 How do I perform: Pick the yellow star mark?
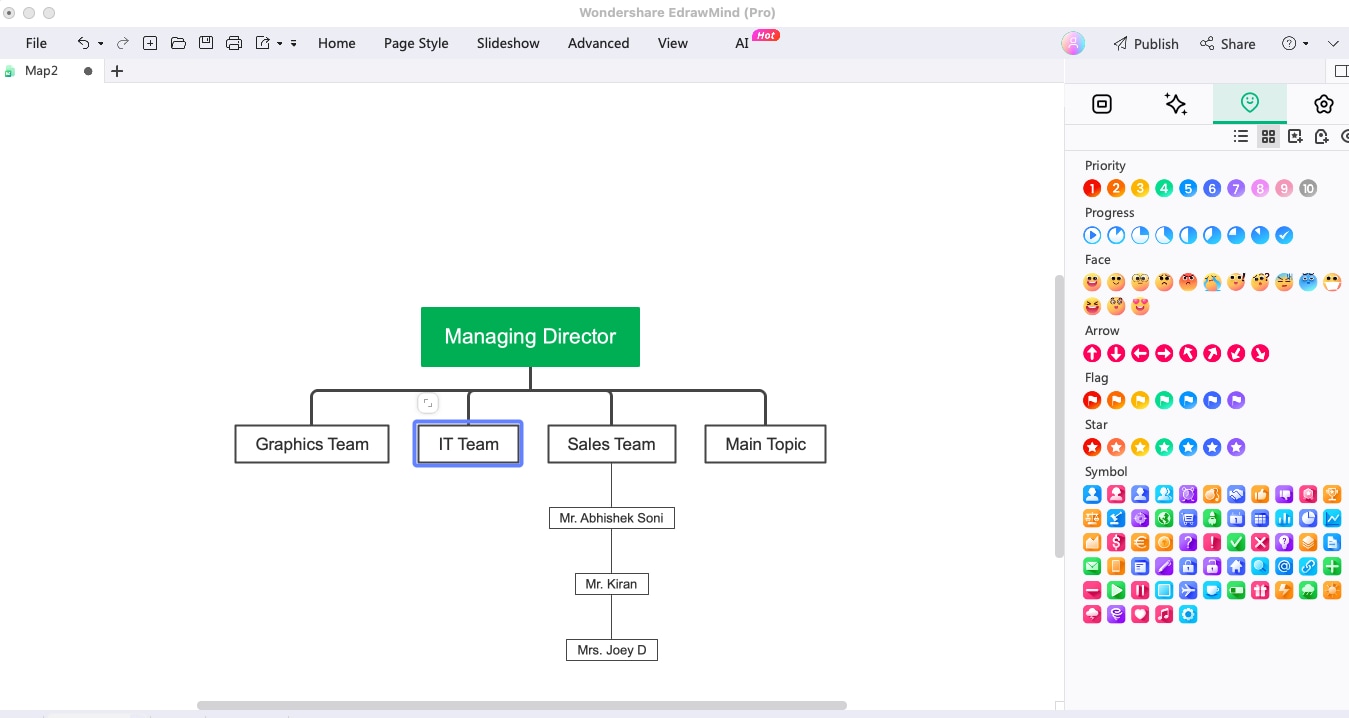coord(1140,447)
